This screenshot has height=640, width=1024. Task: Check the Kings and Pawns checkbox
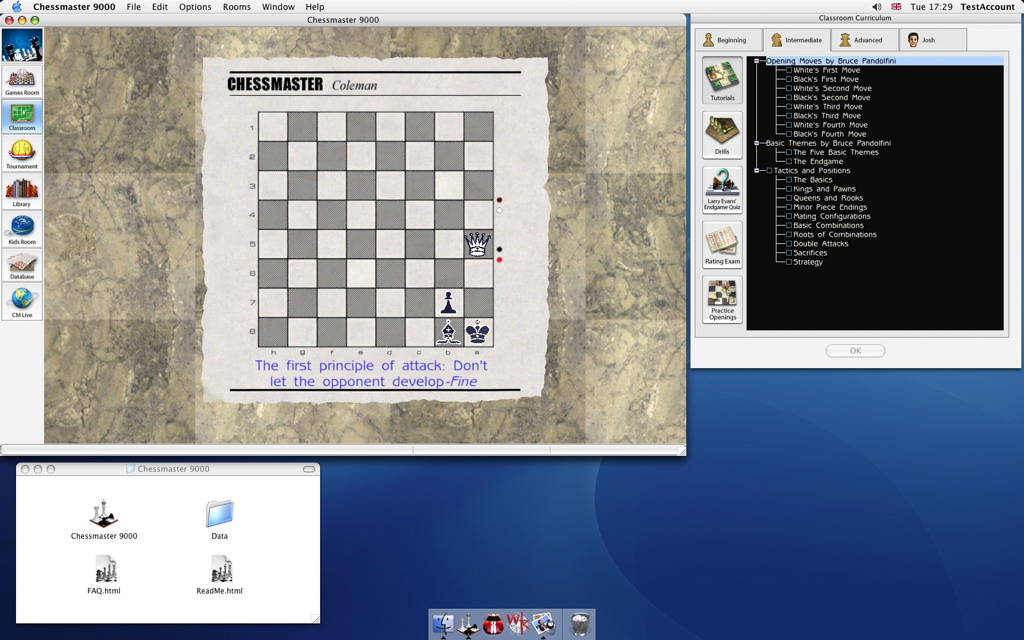(789, 189)
